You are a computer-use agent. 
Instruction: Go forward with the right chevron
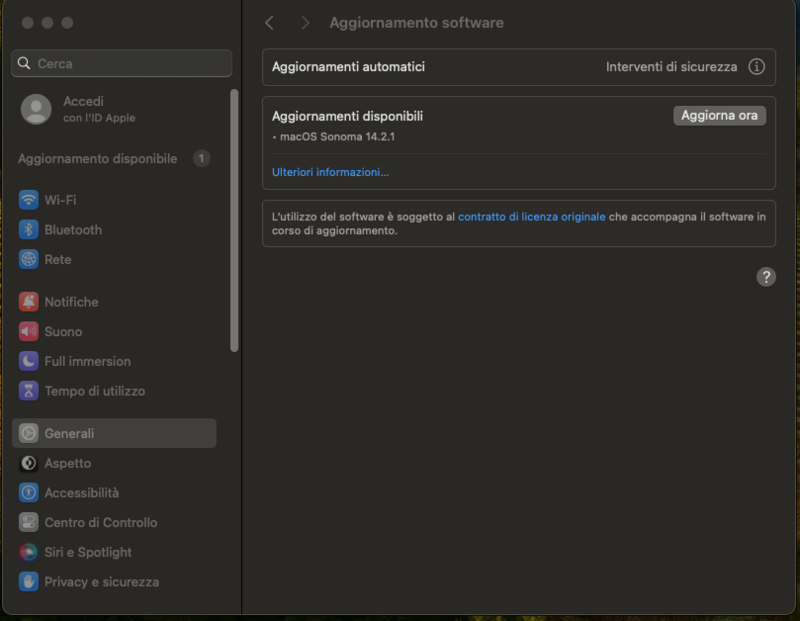(305, 23)
